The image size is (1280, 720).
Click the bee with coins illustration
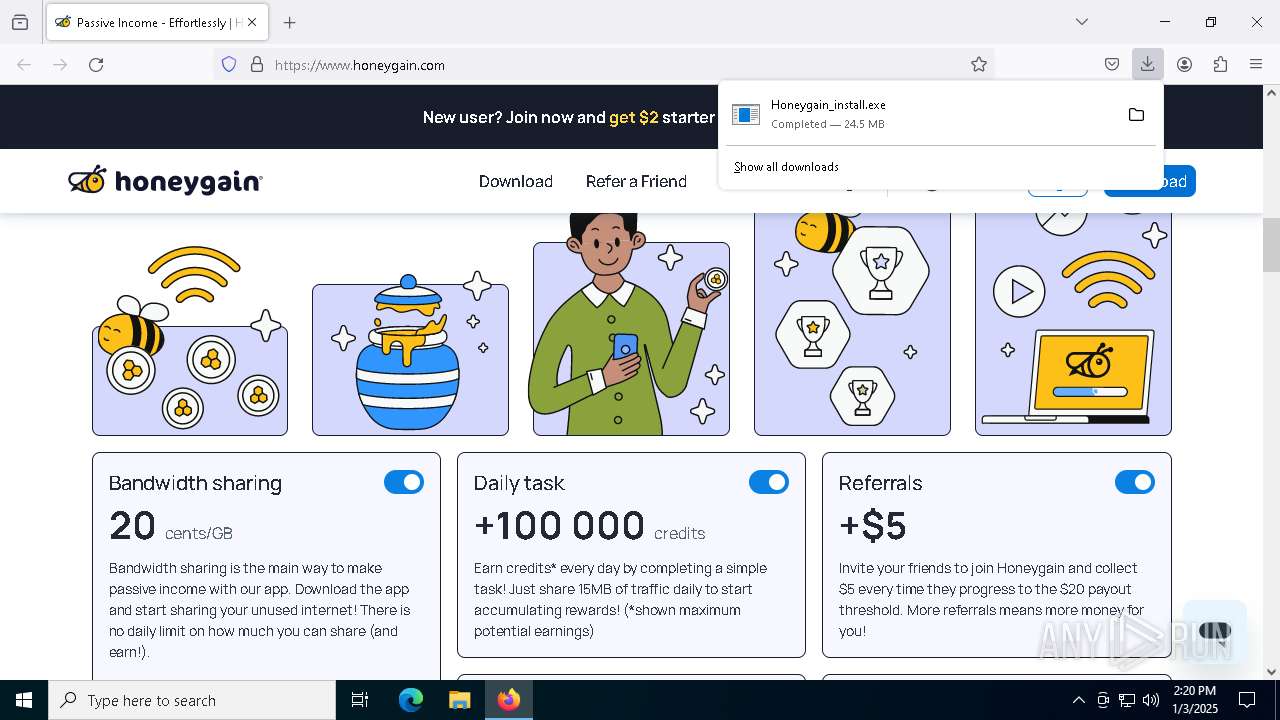pyautogui.click(x=190, y=340)
